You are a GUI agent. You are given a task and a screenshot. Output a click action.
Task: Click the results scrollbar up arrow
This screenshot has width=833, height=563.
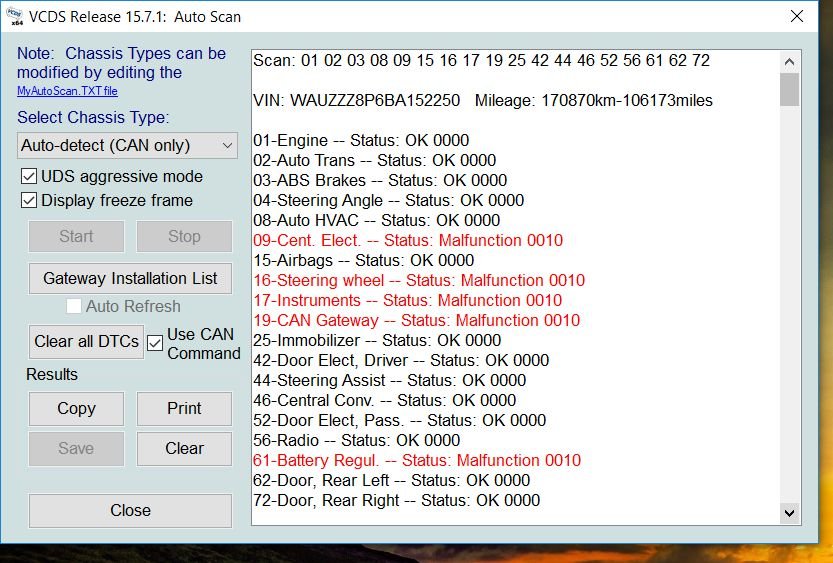coord(789,62)
